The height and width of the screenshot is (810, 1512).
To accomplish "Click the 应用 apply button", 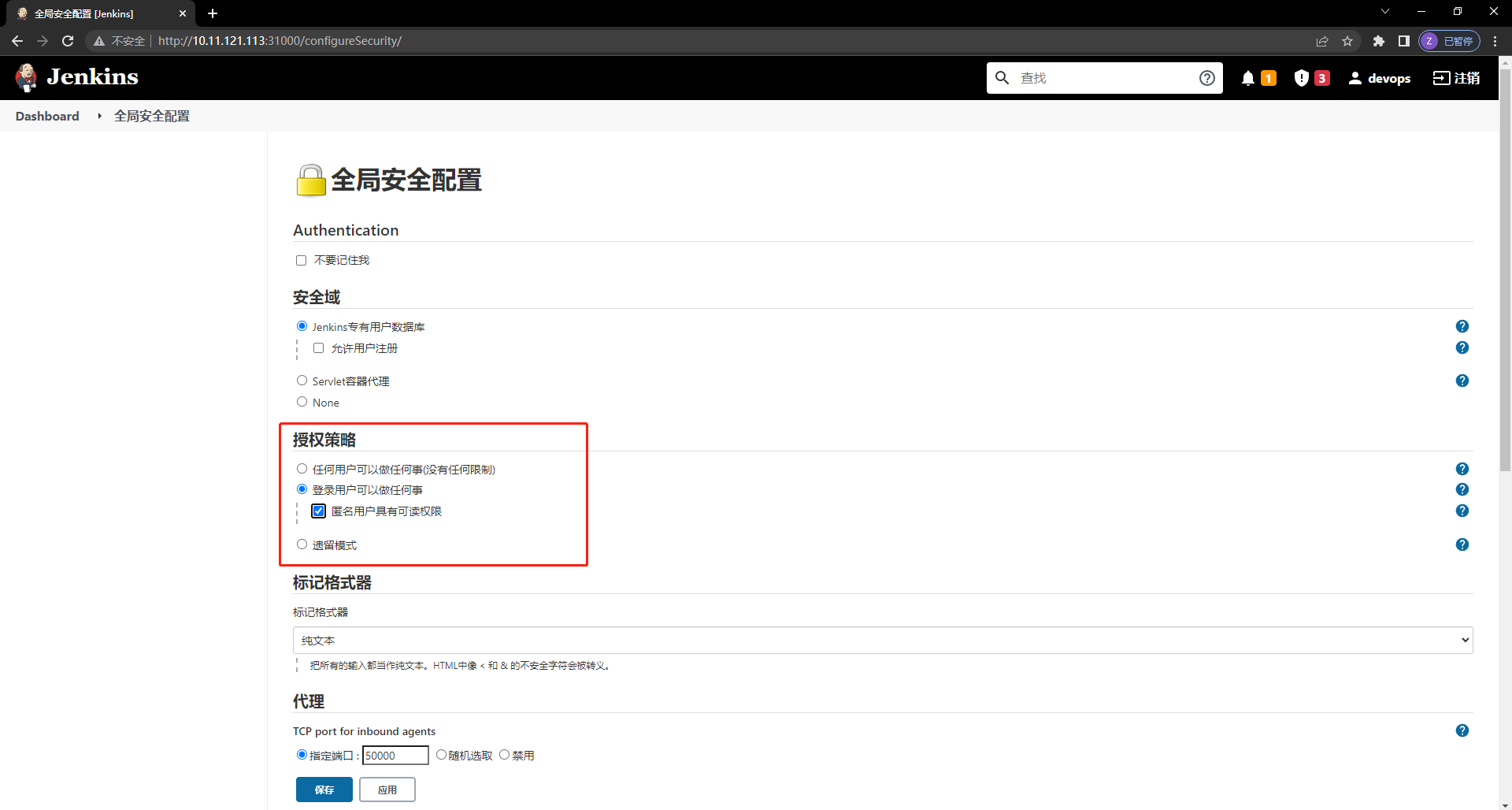I will pos(387,790).
